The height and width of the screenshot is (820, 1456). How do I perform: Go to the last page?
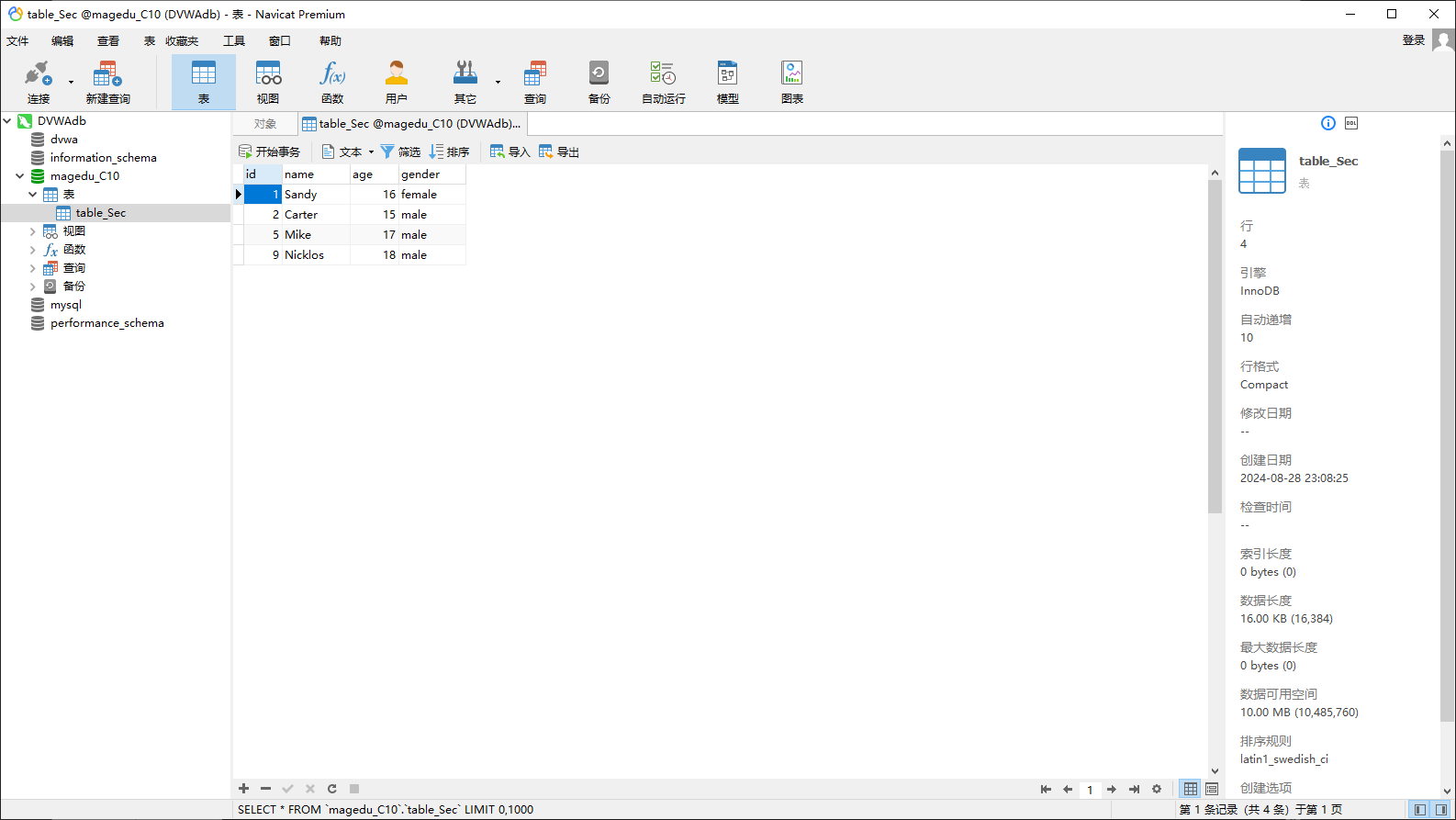click(1134, 789)
